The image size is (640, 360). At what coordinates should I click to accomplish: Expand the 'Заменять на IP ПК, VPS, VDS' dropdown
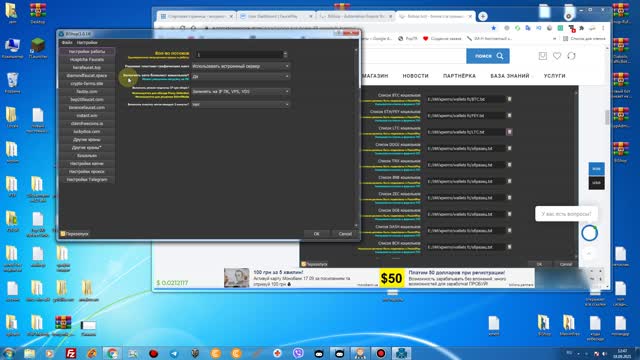240,91
